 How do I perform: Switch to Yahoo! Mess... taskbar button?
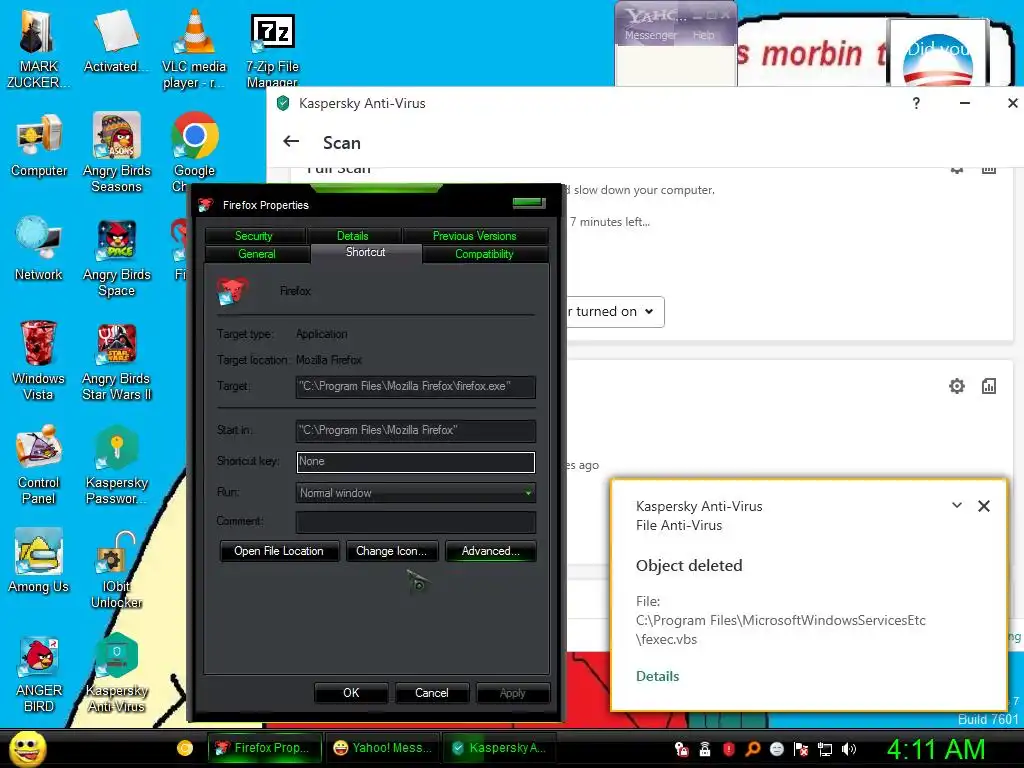coord(383,748)
